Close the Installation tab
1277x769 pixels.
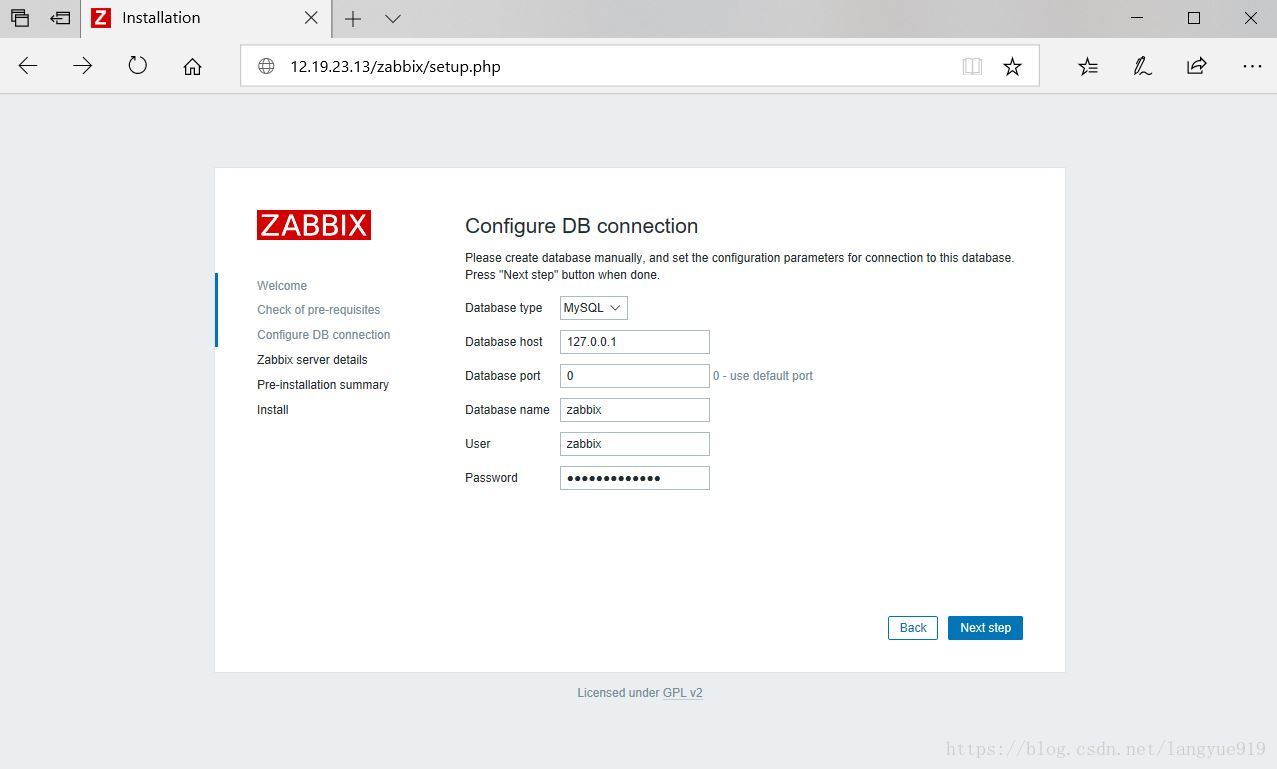(x=311, y=18)
